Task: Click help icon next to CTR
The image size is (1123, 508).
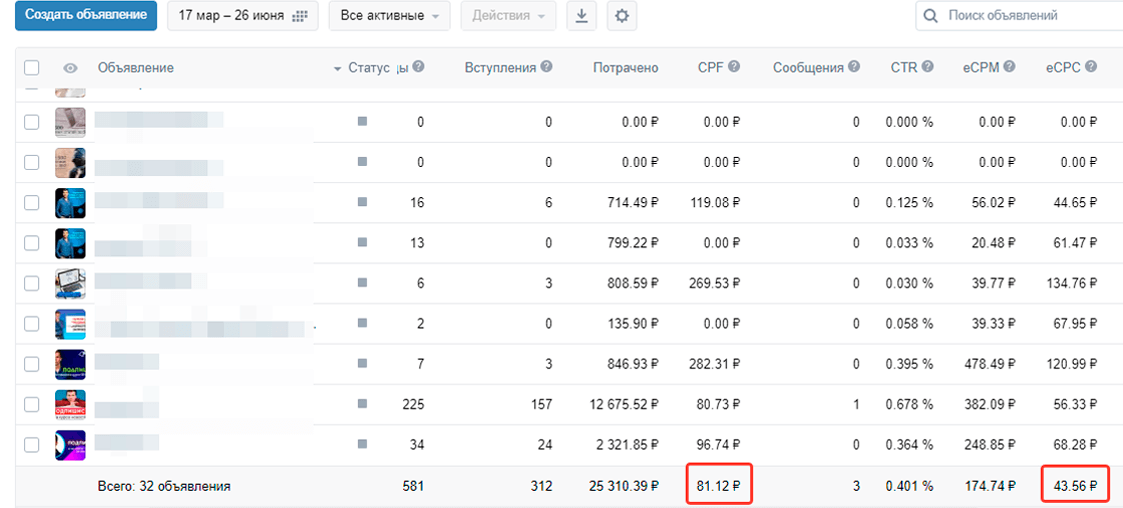Action: pyautogui.click(x=928, y=67)
